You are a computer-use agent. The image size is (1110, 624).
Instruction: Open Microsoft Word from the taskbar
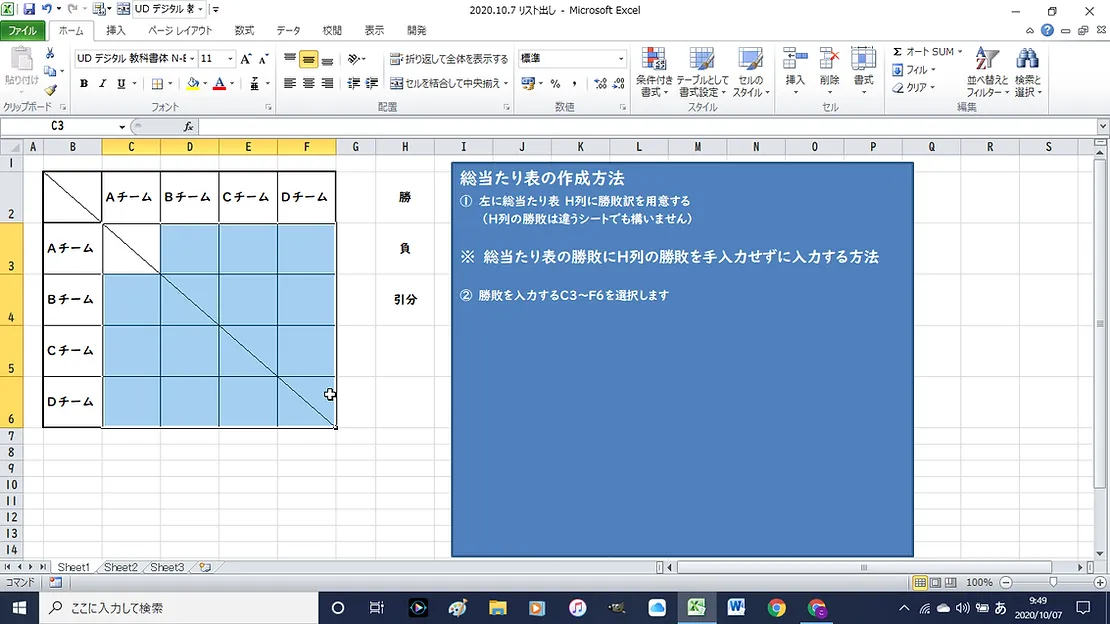pyautogui.click(x=737, y=607)
